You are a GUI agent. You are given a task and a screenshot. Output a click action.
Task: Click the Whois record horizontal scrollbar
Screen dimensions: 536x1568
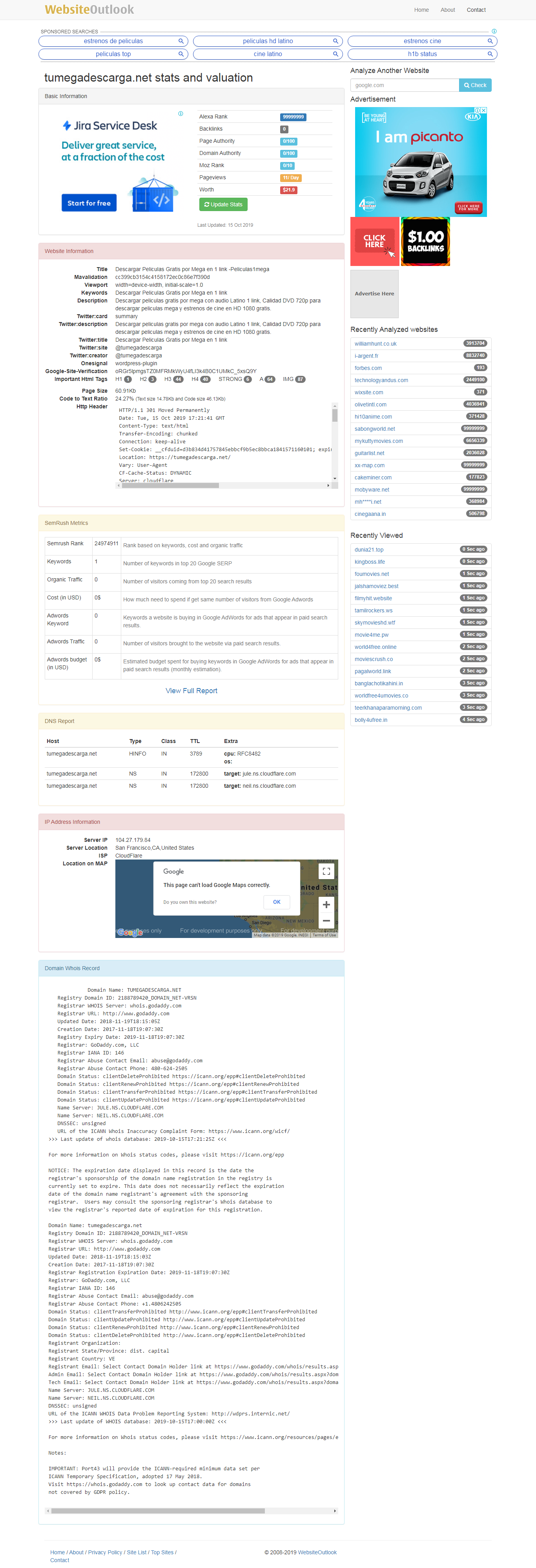point(158,1511)
